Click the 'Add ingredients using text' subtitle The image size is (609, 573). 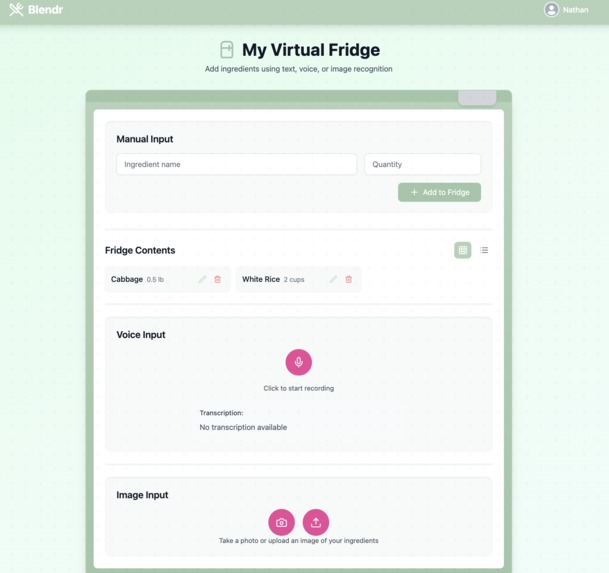299,69
